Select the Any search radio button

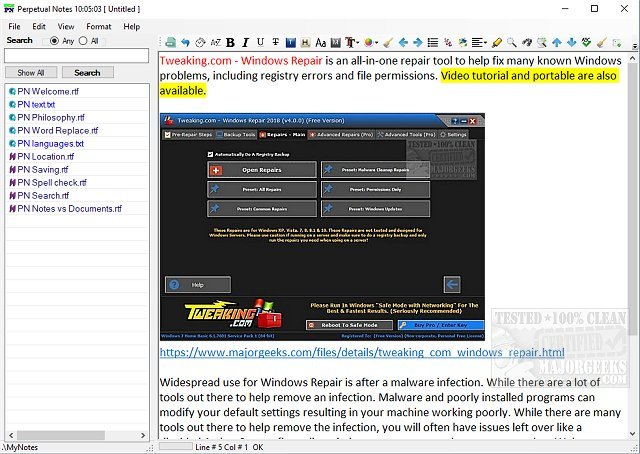(x=54, y=41)
